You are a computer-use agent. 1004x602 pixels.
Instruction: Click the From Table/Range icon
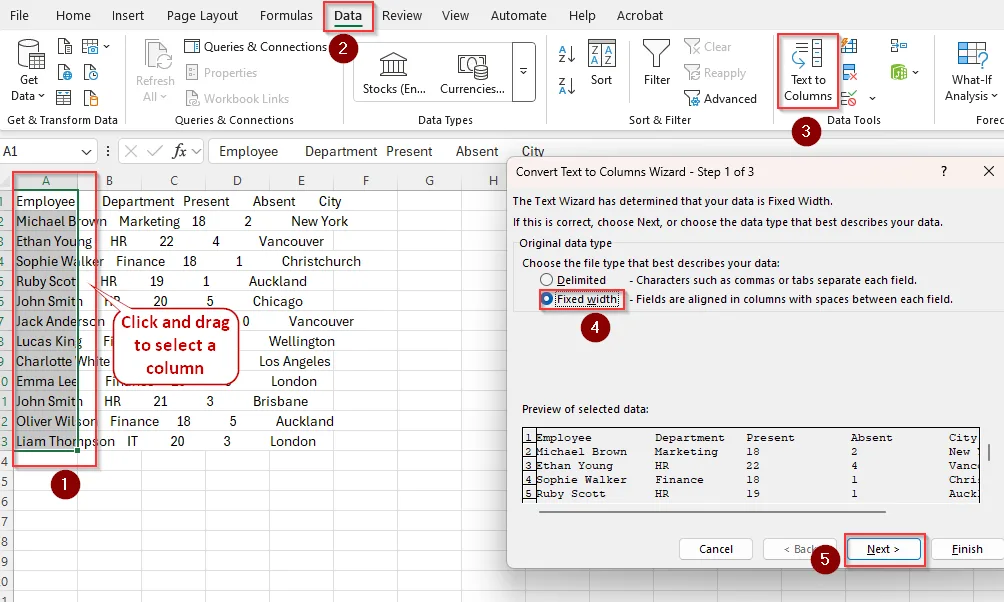63,98
